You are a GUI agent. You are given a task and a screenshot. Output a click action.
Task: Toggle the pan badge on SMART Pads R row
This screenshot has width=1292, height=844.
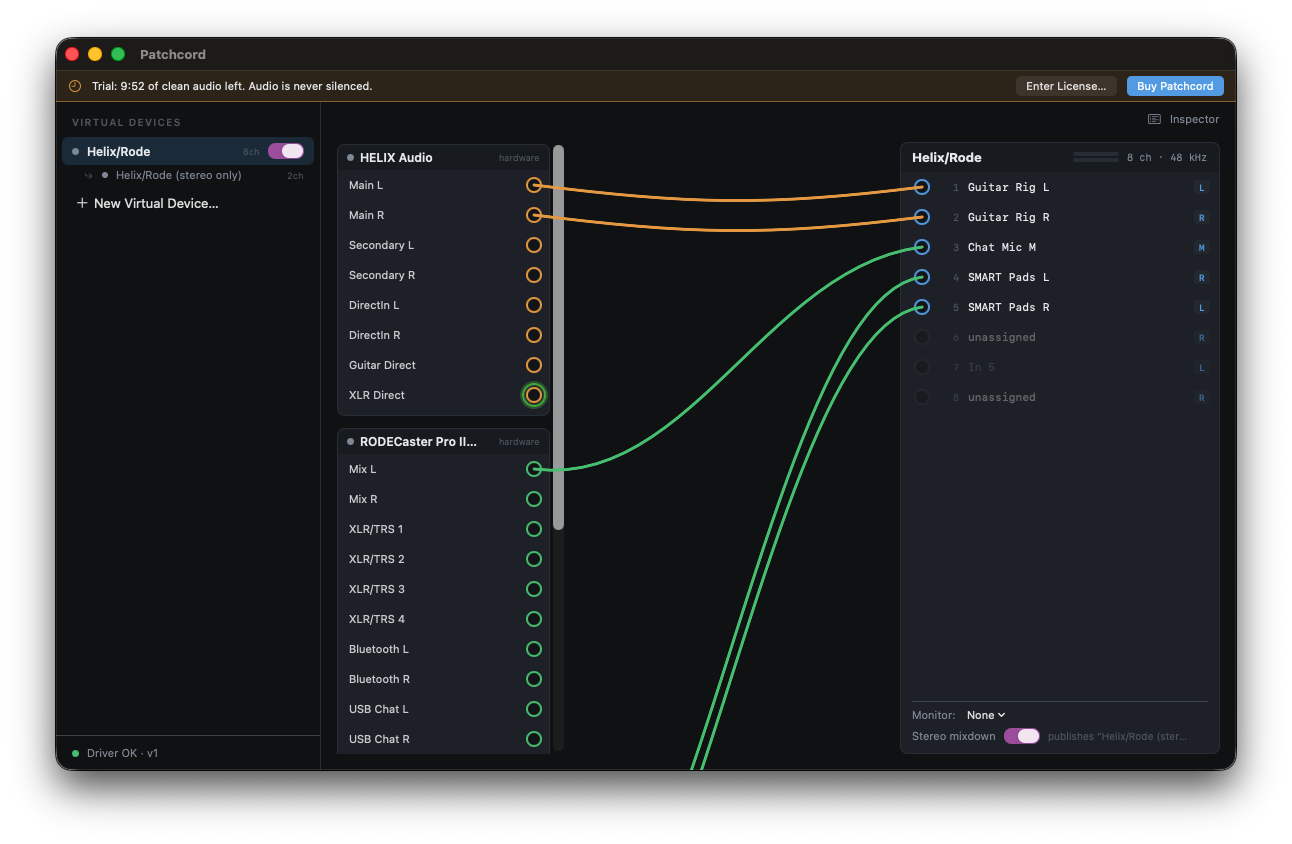[x=1202, y=308]
